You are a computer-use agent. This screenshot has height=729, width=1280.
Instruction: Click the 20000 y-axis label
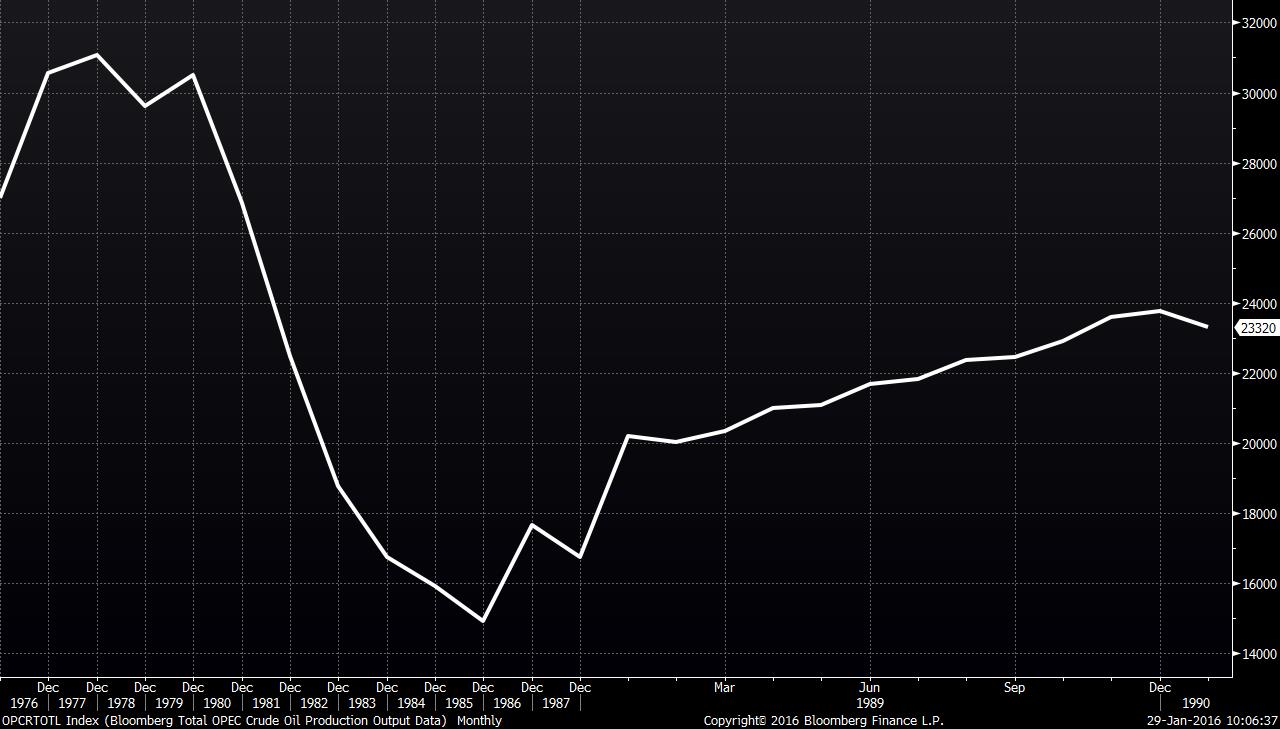[x=1257, y=444]
